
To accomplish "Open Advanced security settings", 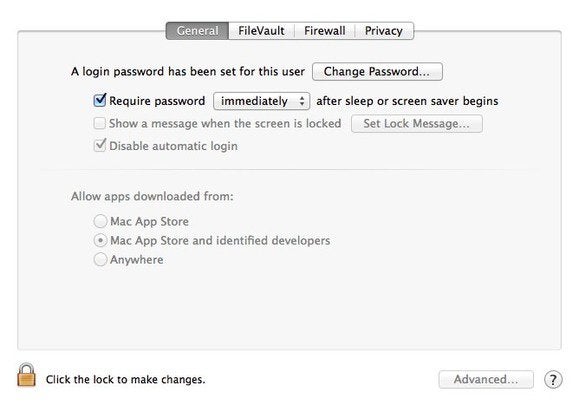I will (486, 380).
